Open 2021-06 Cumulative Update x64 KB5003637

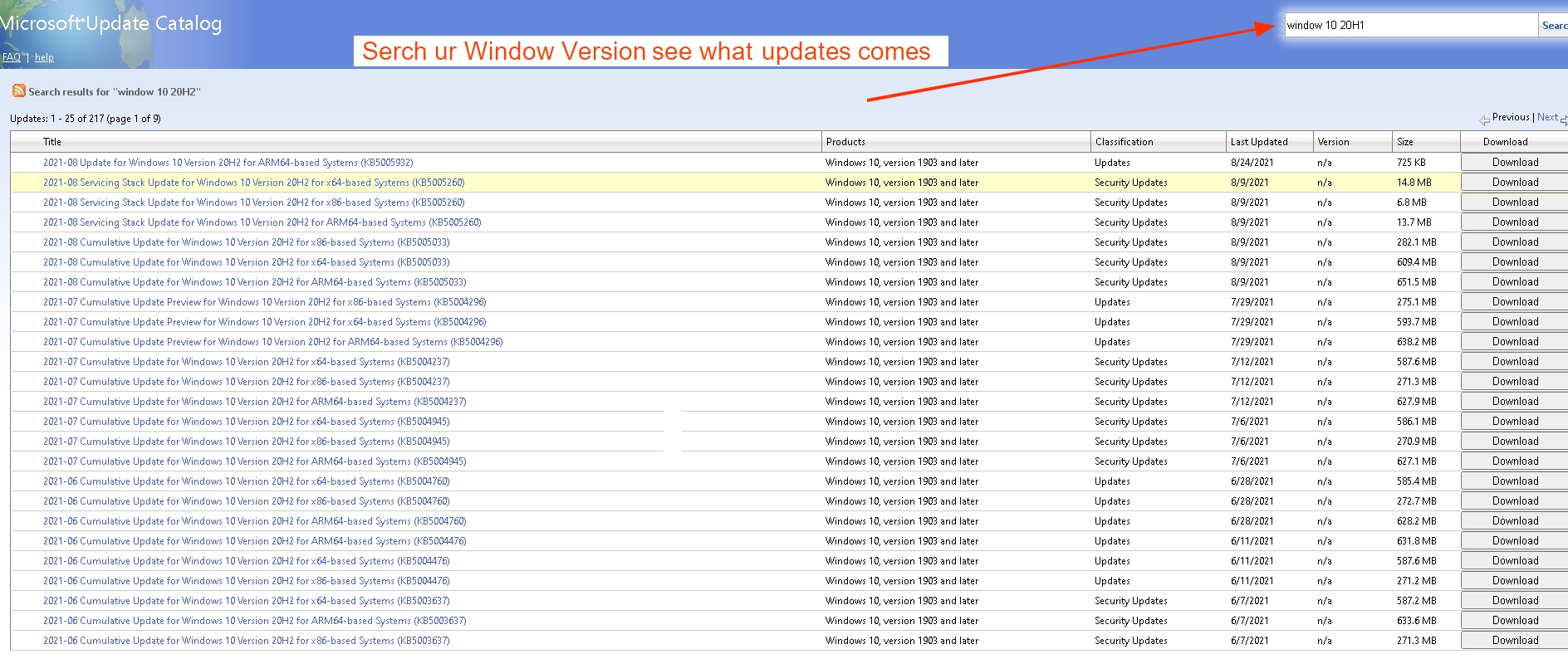(x=247, y=601)
